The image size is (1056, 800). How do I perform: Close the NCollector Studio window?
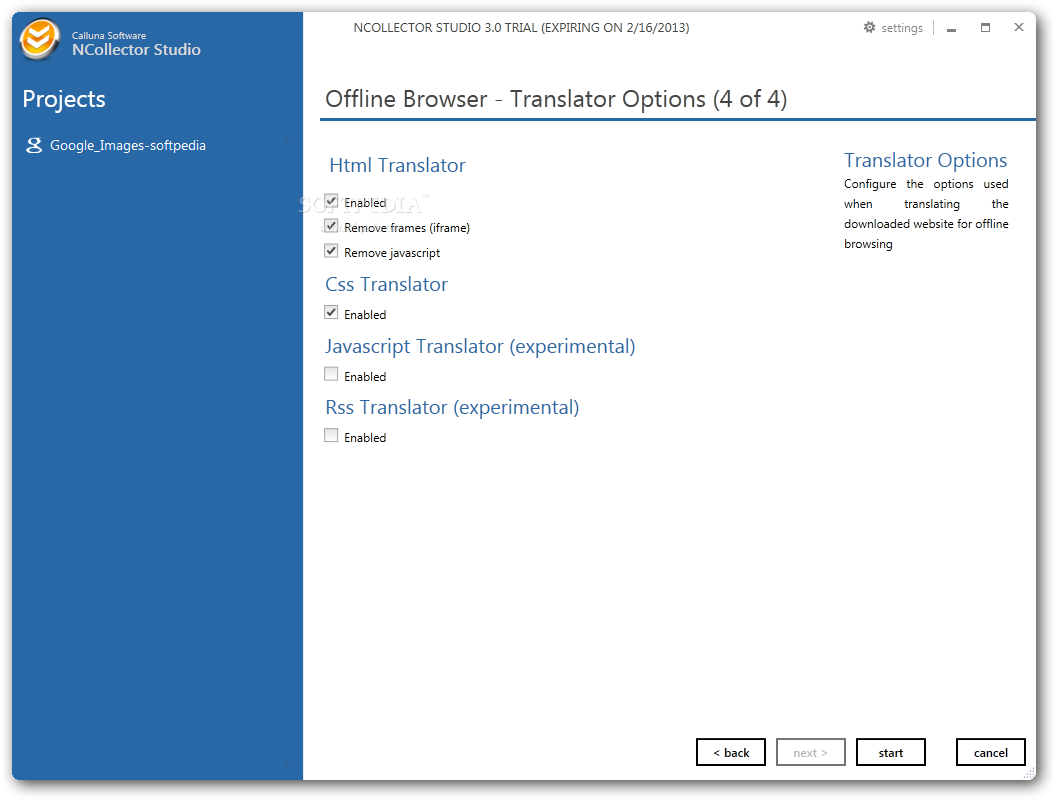pos(1019,27)
